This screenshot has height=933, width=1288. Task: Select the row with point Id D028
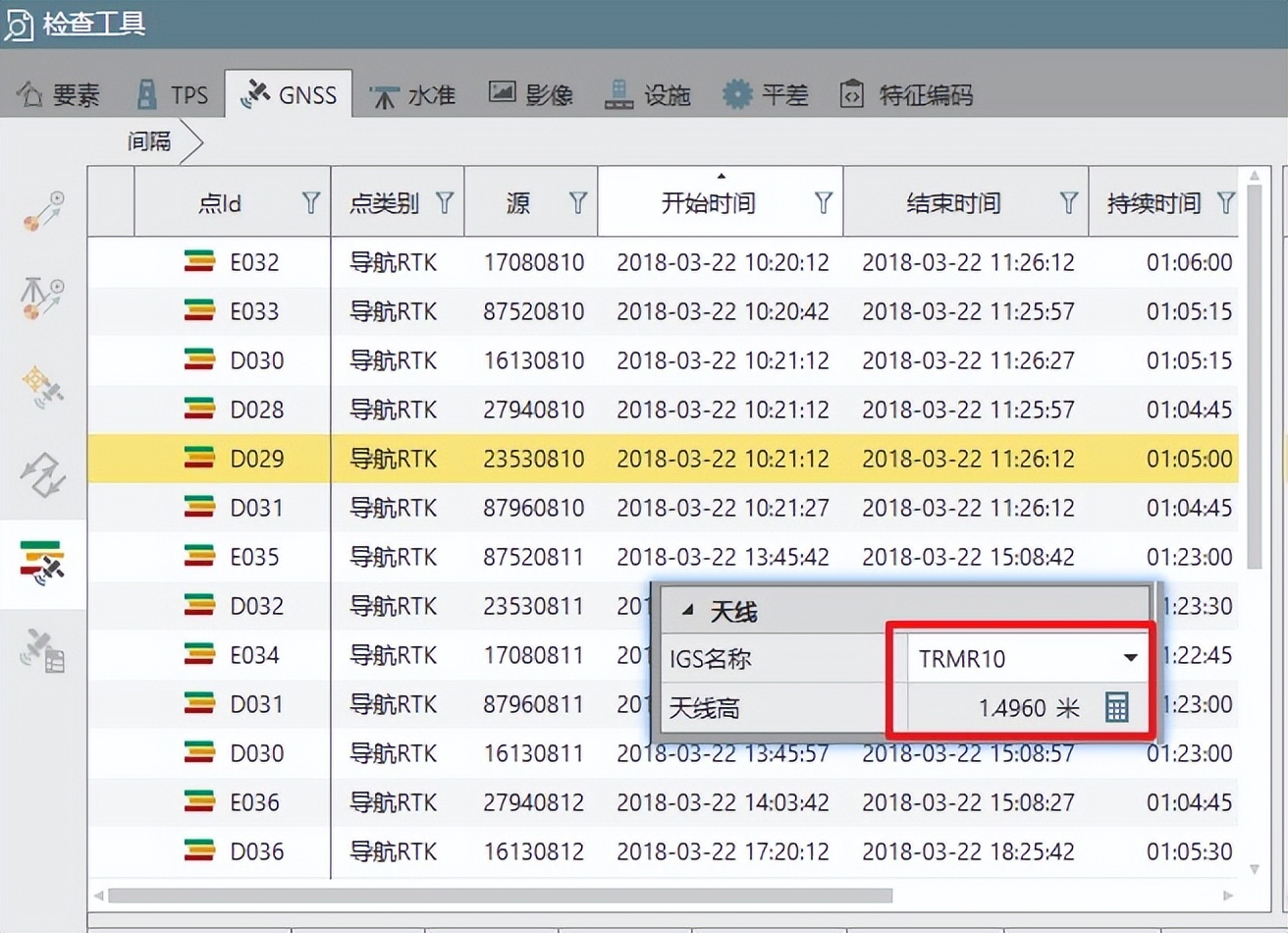(x=663, y=410)
